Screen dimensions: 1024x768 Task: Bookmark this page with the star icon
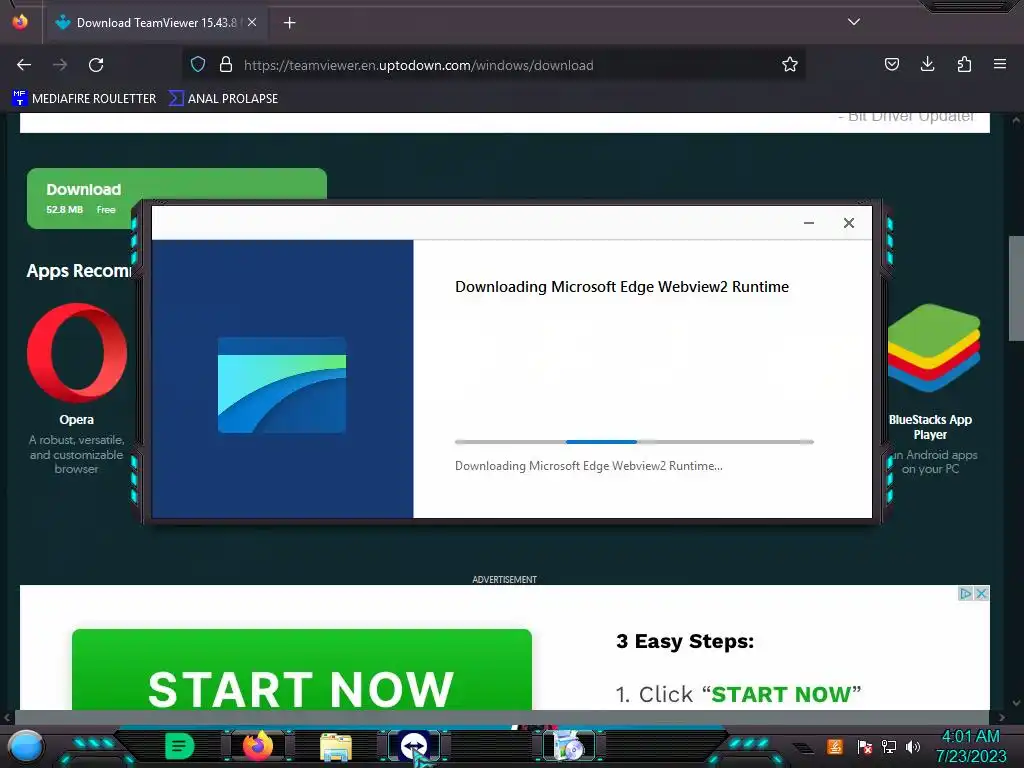[x=790, y=65]
